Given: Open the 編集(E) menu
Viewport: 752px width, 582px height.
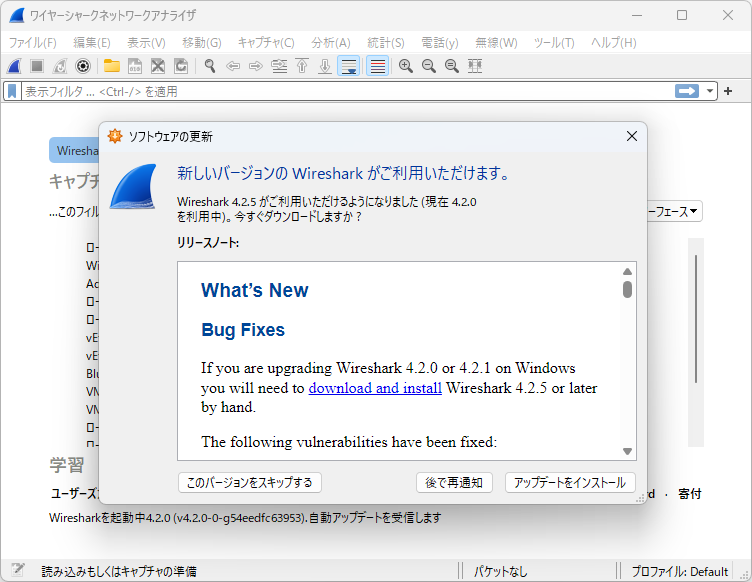Looking at the screenshot, I should pyautogui.click(x=92, y=43).
